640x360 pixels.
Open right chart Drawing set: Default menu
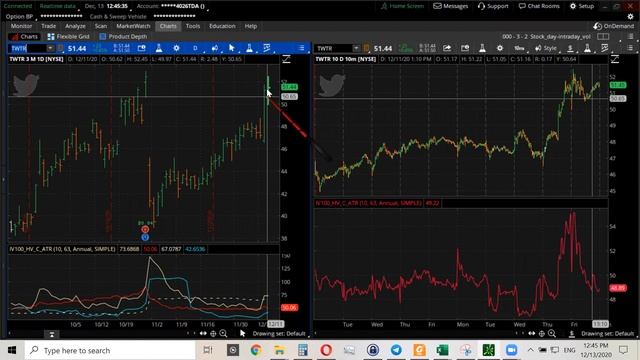click(607, 333)
